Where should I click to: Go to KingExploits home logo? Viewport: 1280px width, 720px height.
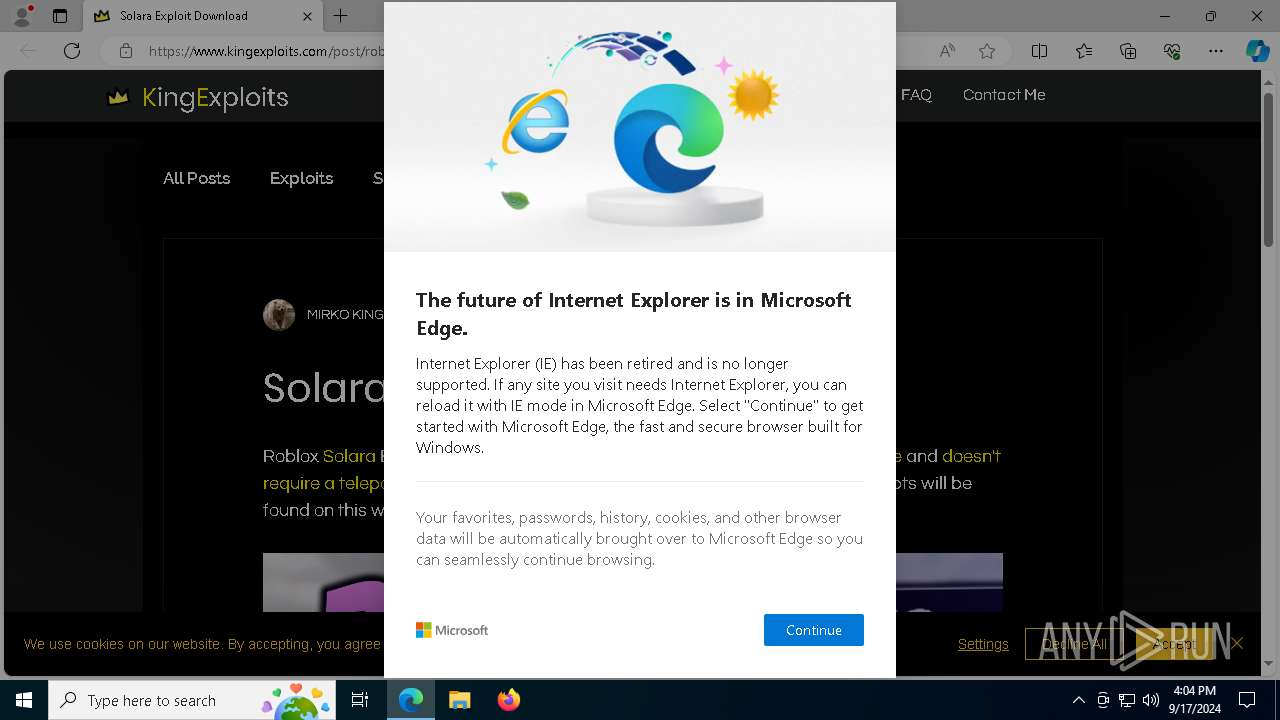[x=198, y=97]
